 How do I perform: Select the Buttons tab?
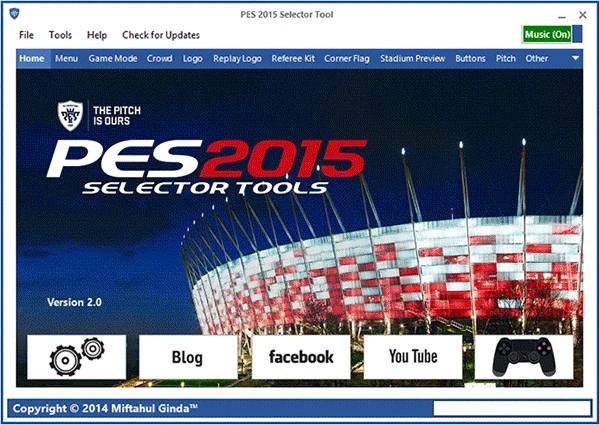[x=470, y=59]
